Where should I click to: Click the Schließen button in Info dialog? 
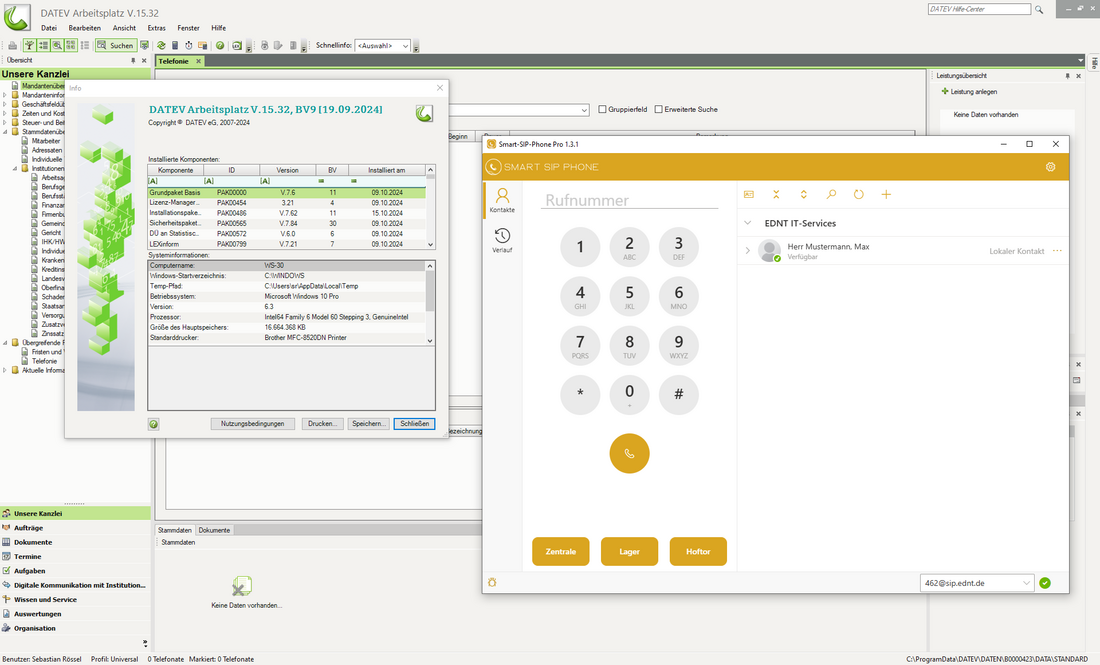pos(414,424)
